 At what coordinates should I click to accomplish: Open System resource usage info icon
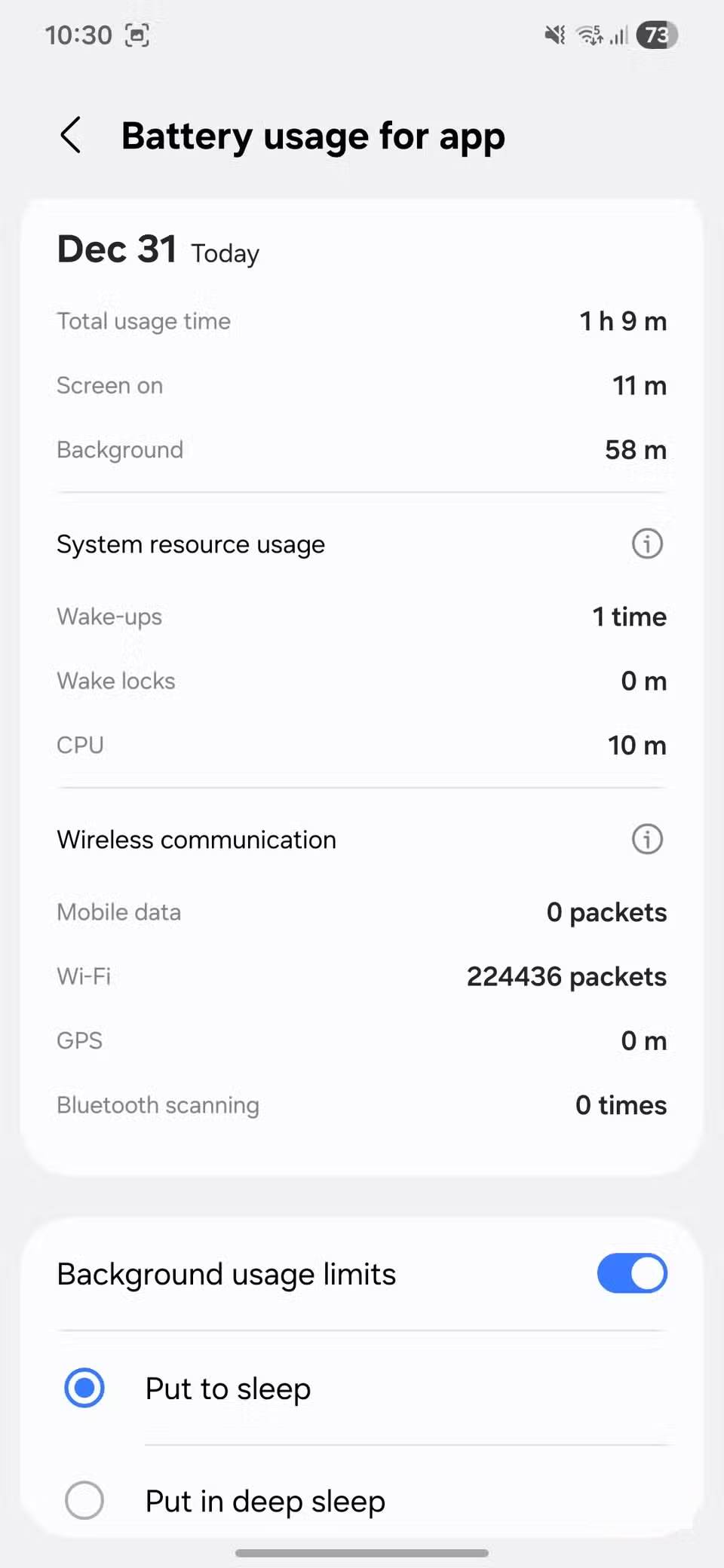646,544
